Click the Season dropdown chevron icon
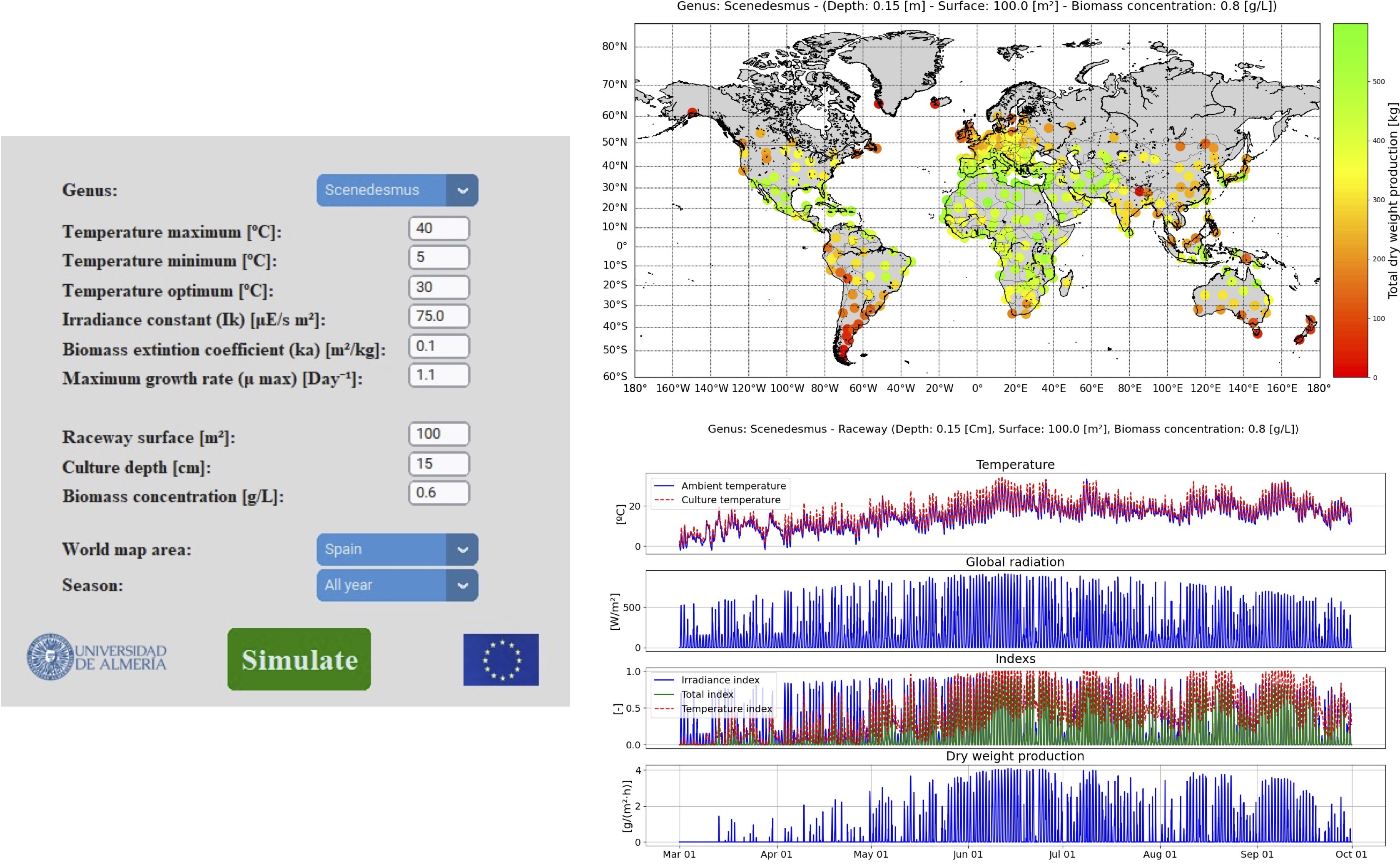This screenshot has width=1400, height=867. [462, 586]
